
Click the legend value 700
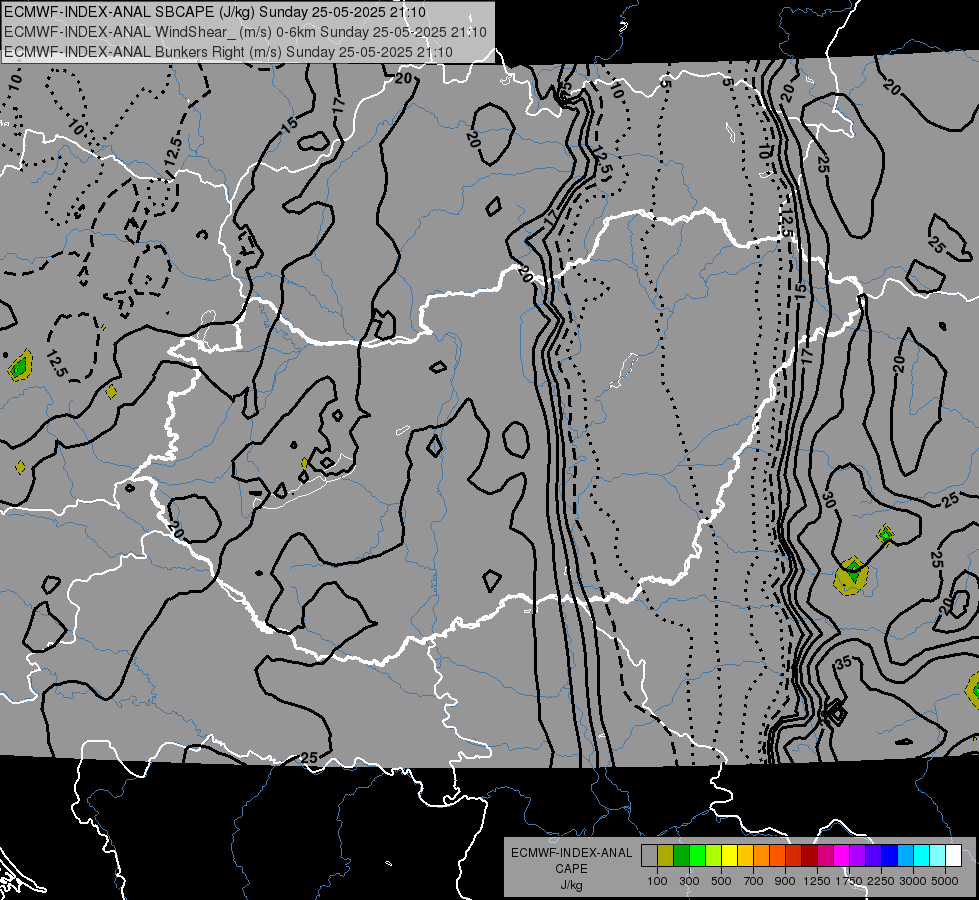[754, 881]
